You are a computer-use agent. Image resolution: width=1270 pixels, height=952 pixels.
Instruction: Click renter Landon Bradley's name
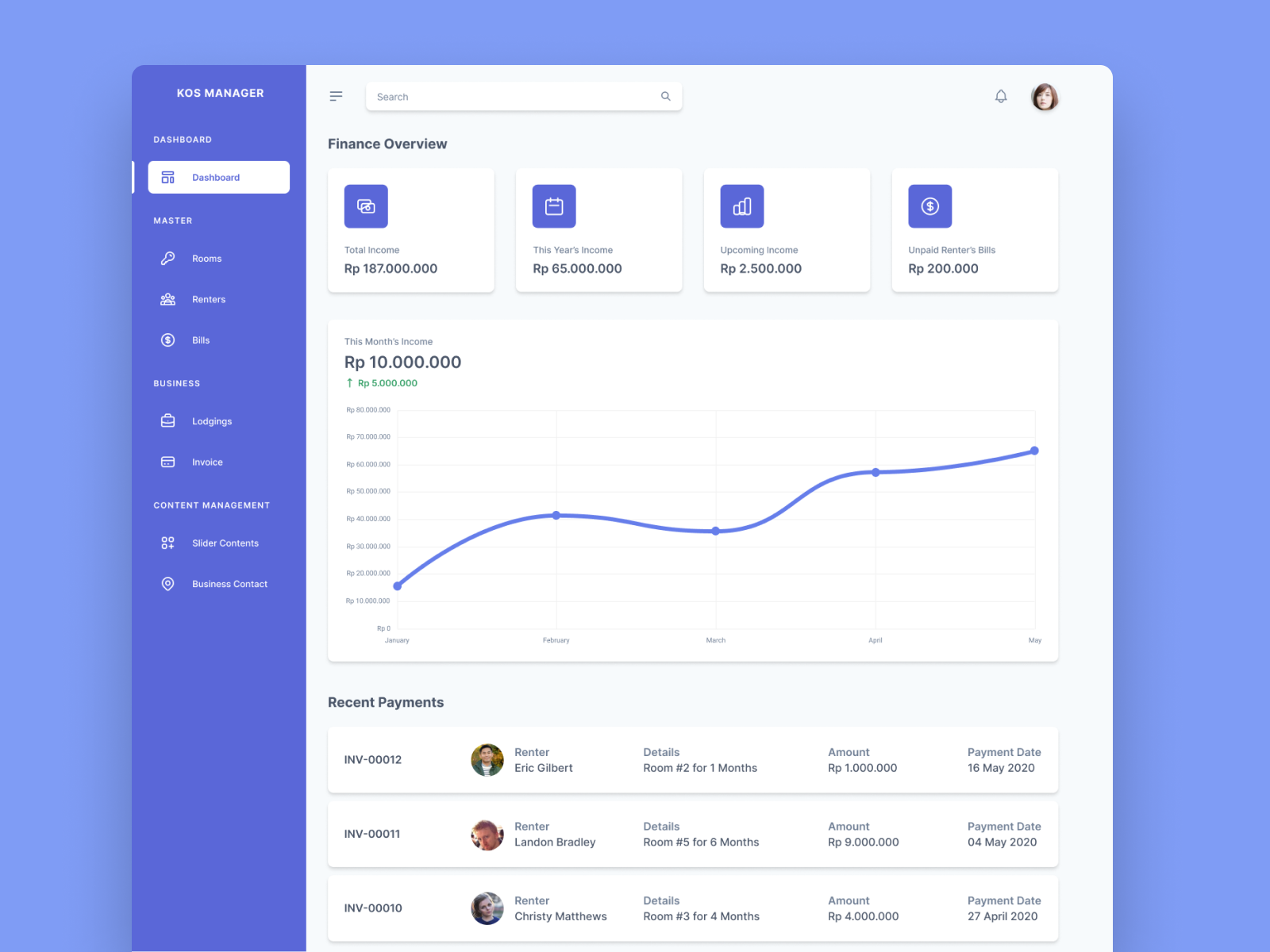pyautogui.click(x=555, y=842)
